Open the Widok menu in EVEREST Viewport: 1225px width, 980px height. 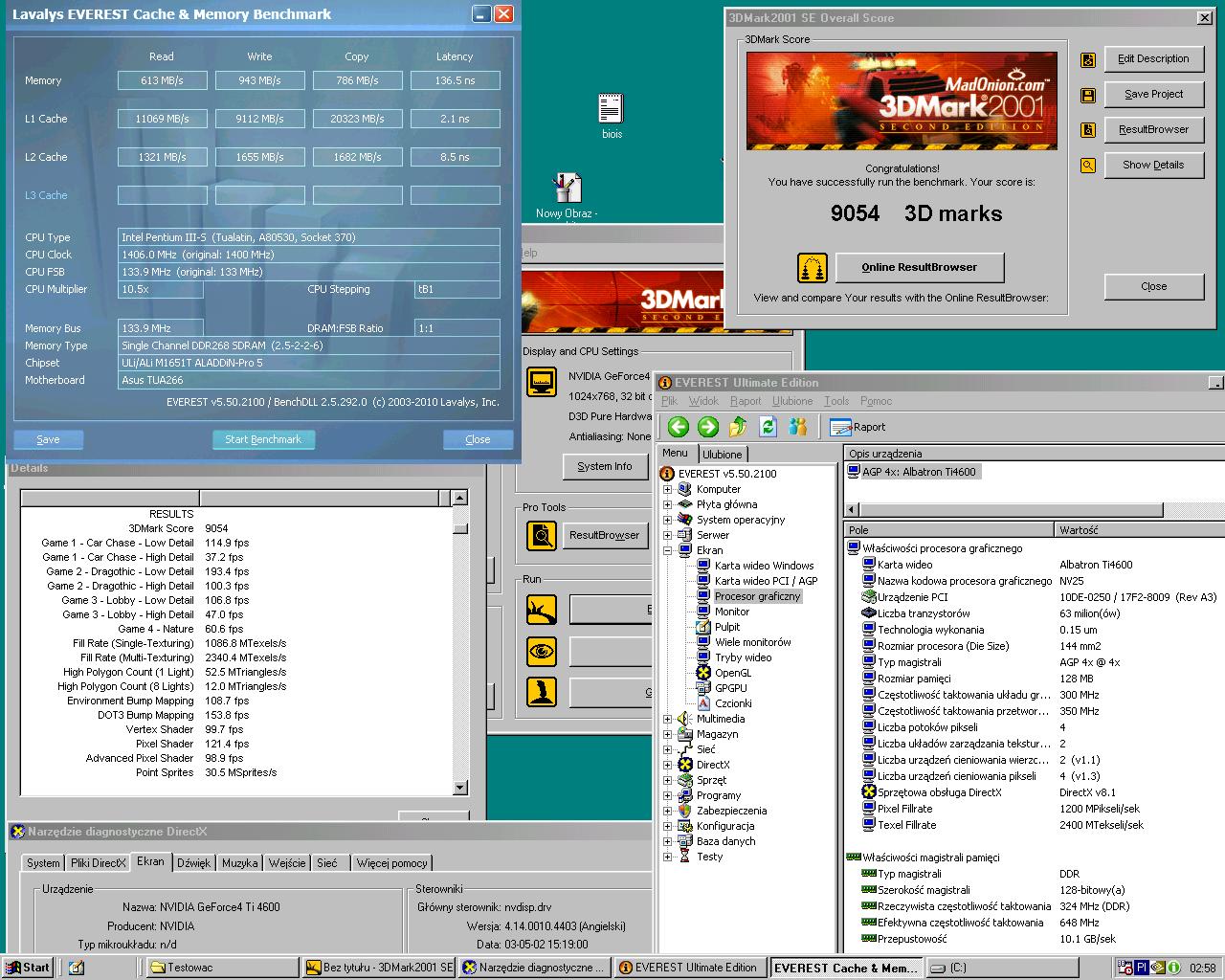(x=703, y=401)
